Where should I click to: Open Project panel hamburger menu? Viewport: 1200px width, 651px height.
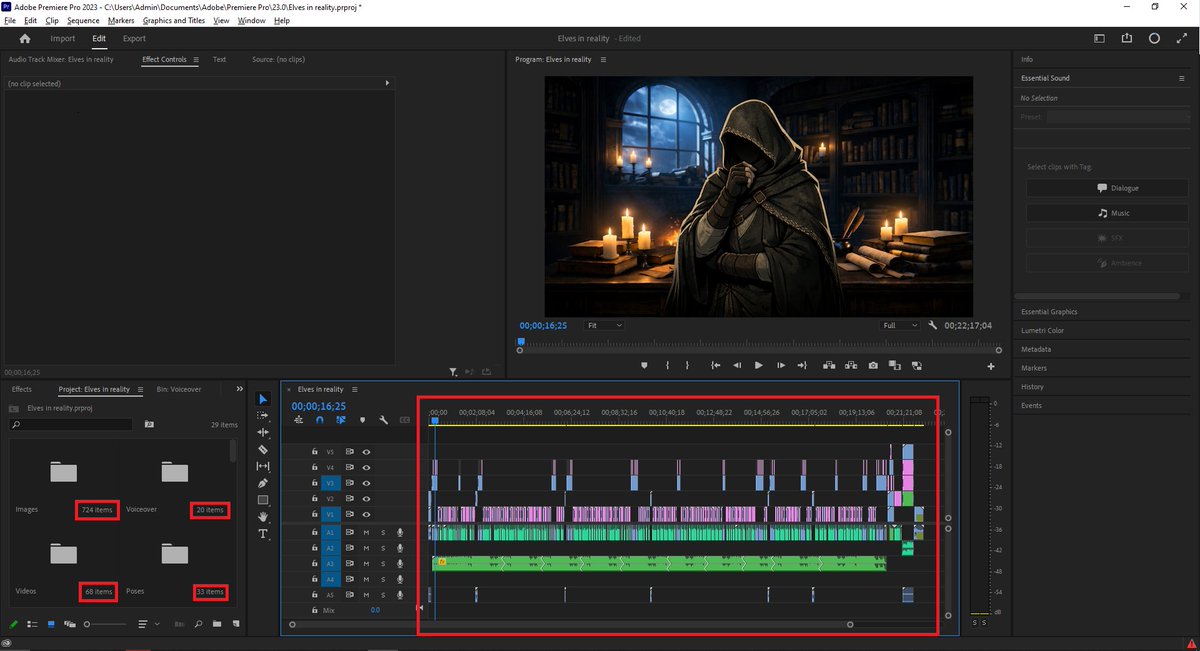139,389
